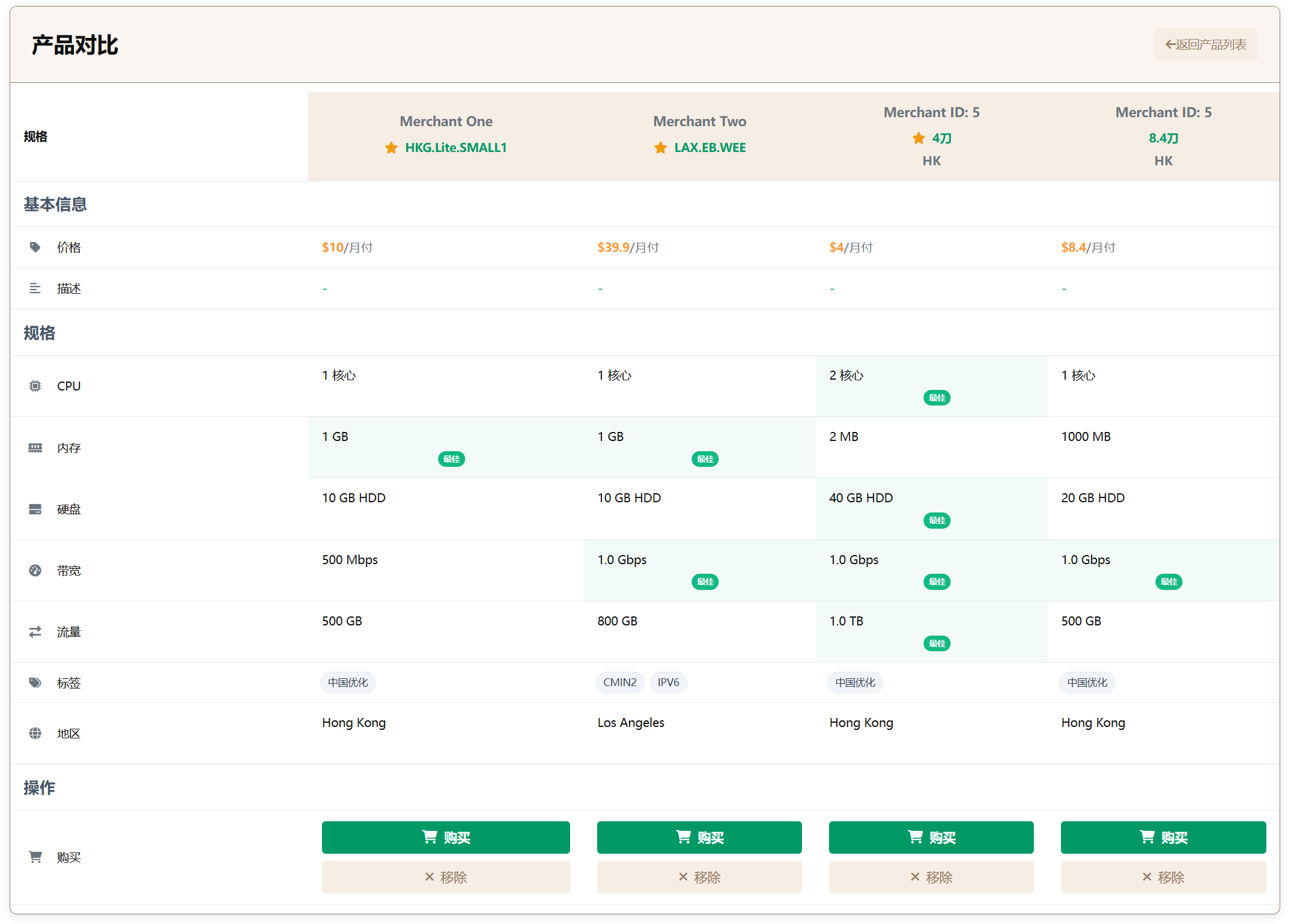Buy the $4 monthly 4刀 plan
This screenshot has height=924, width=1291.
931,837
